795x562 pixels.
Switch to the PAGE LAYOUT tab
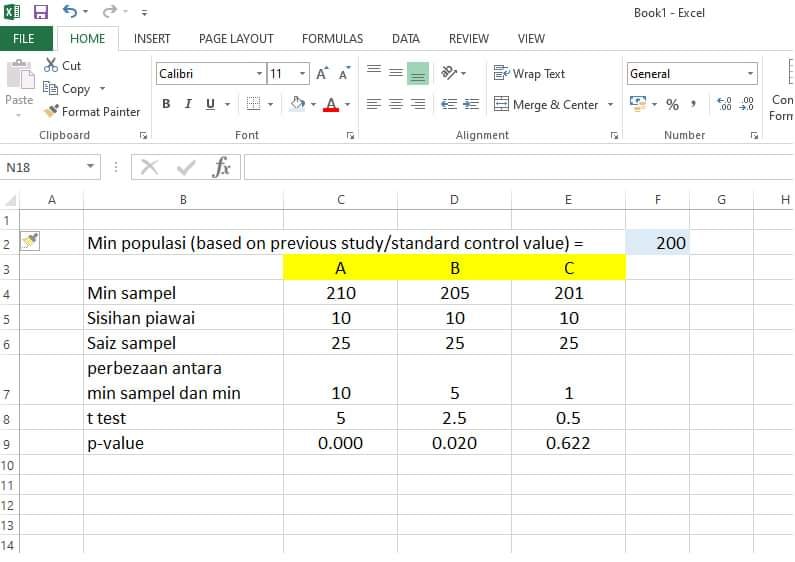point(236,39)
